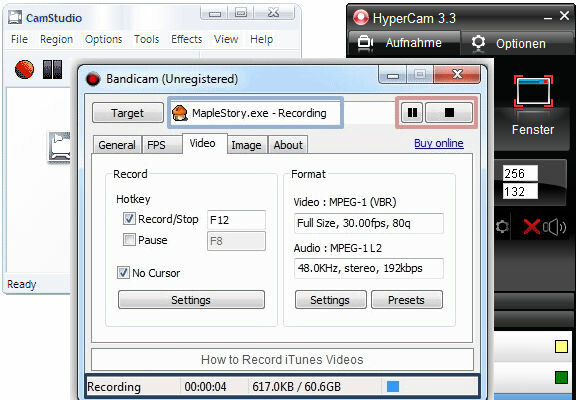Click the video format box 'Full Size, 30.00fps, 80q'
580x400 pixels.
[369, 223]
